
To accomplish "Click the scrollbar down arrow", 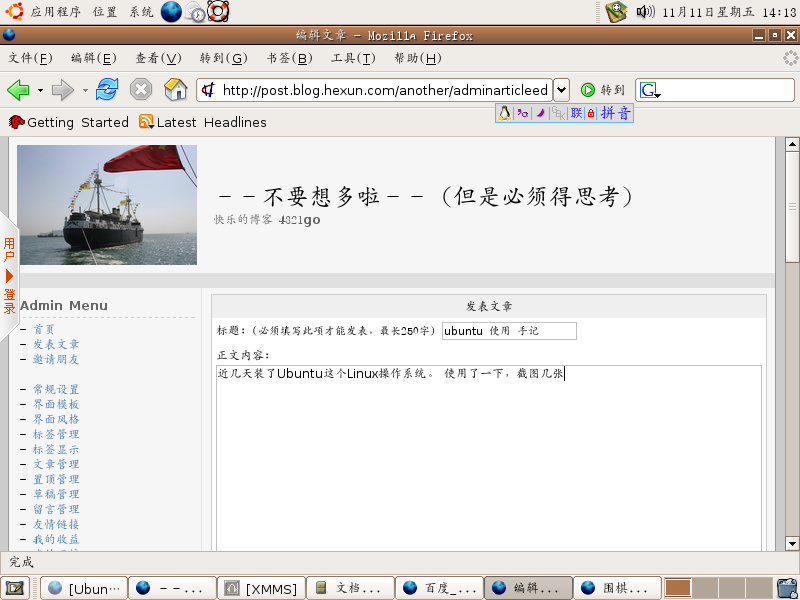I will point(792,543).
